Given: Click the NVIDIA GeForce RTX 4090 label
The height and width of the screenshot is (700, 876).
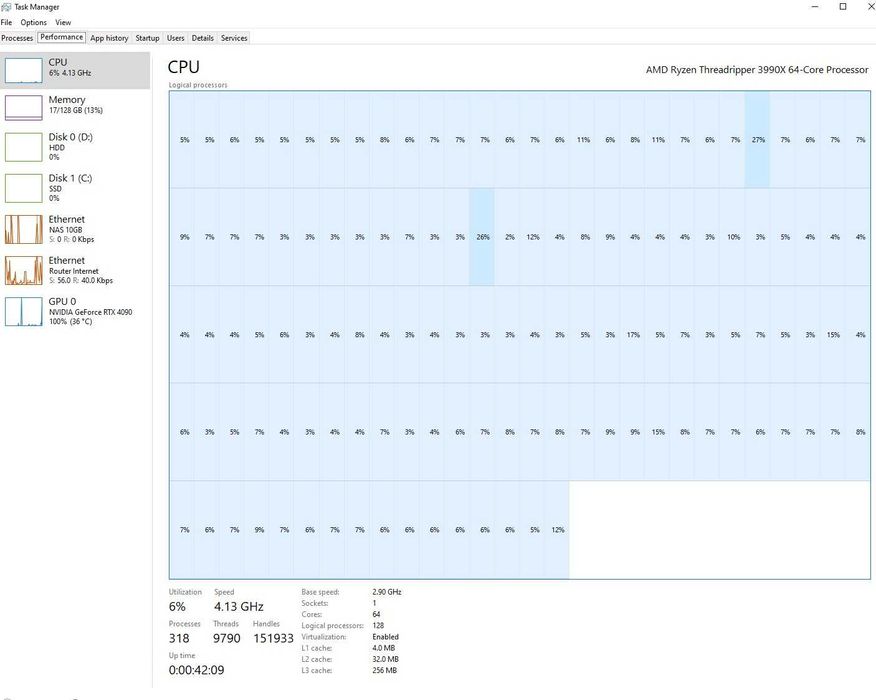Looking at the screenshot, I should coord(91,312).
